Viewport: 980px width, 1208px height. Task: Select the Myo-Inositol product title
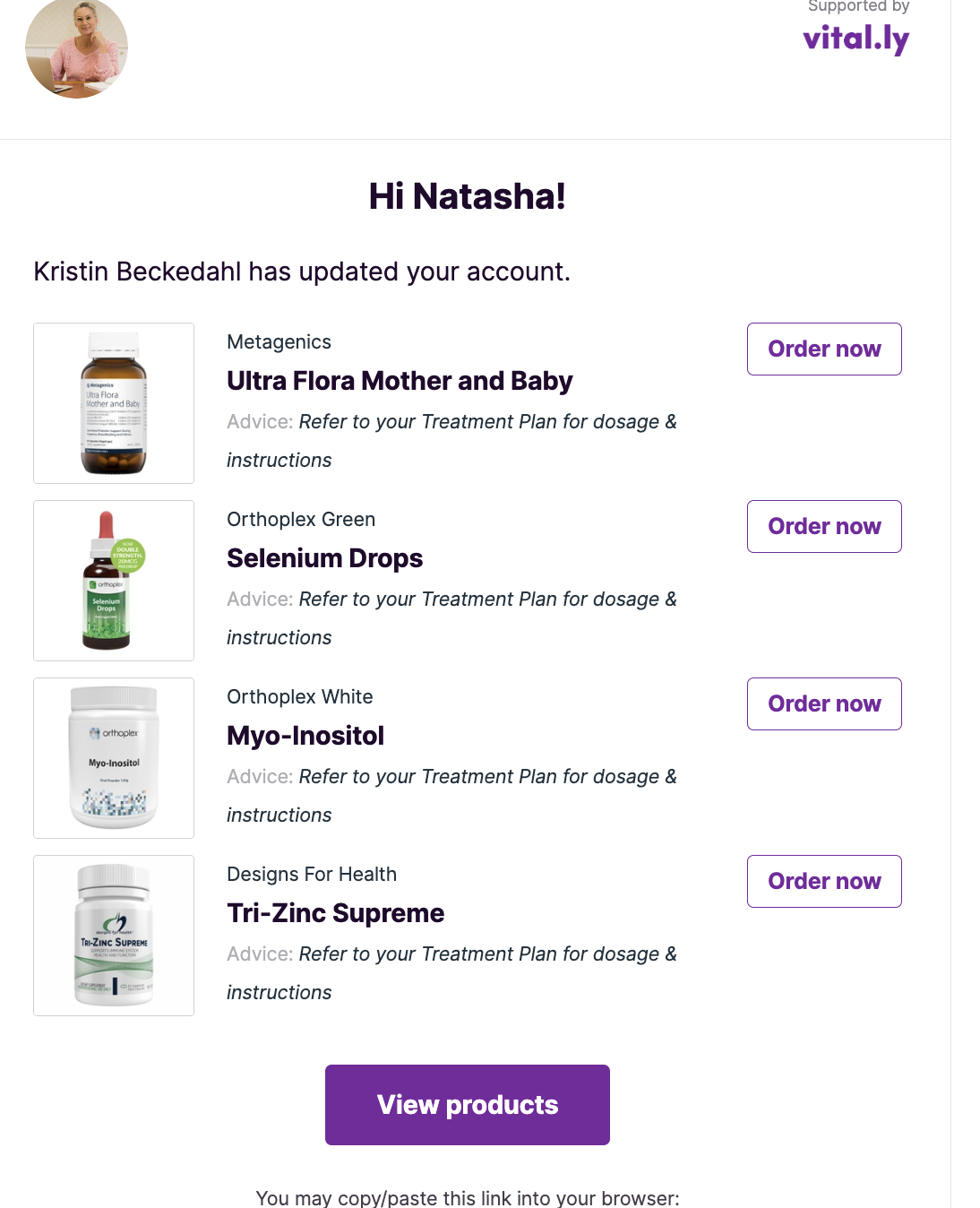pos(305,736)
